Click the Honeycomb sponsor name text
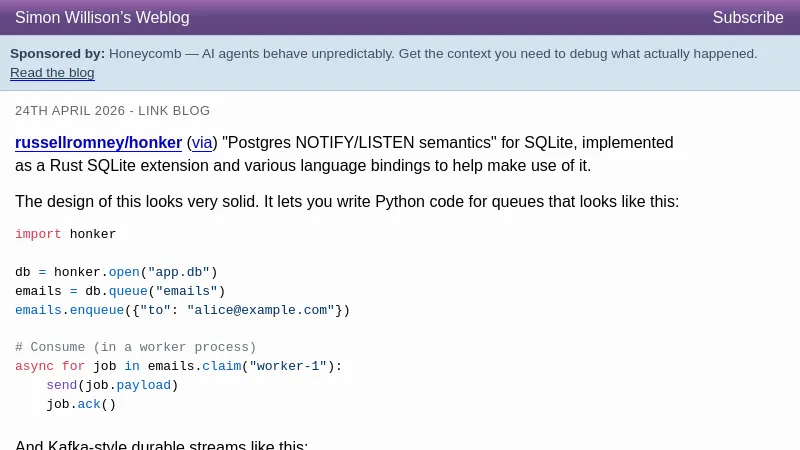Screen dimensions: 800x450 [149, 54]
